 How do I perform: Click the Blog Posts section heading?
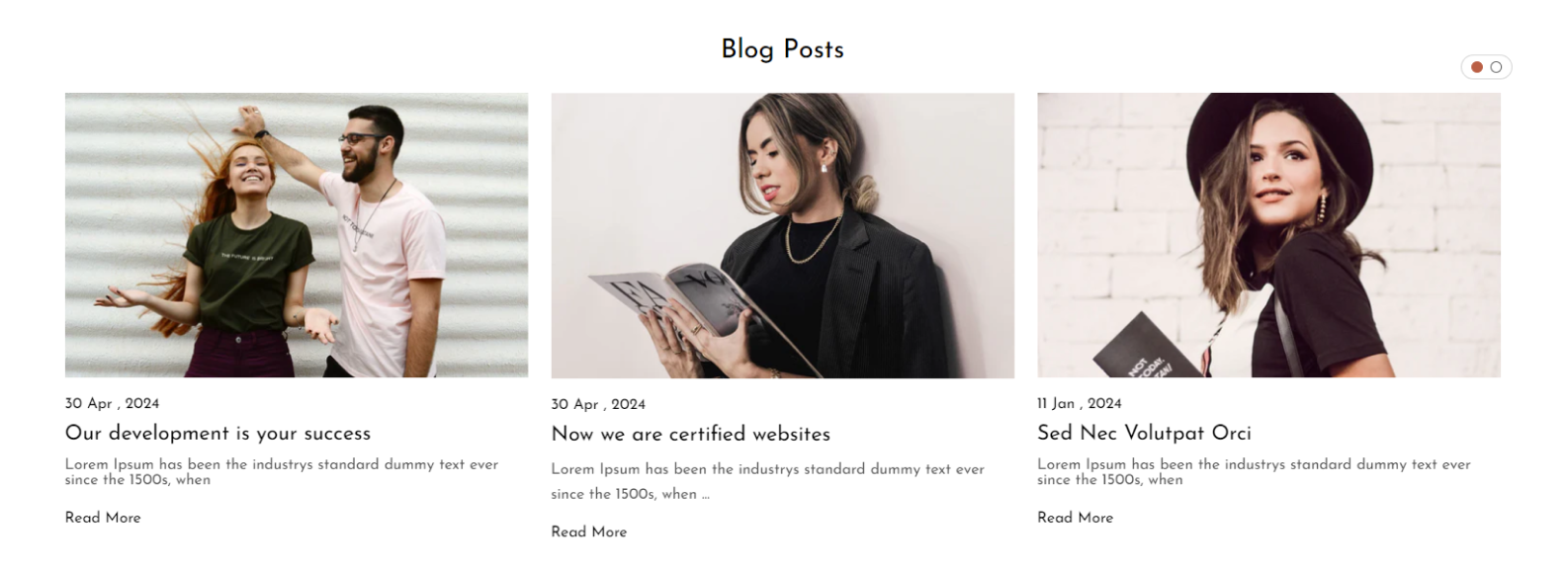783,49
